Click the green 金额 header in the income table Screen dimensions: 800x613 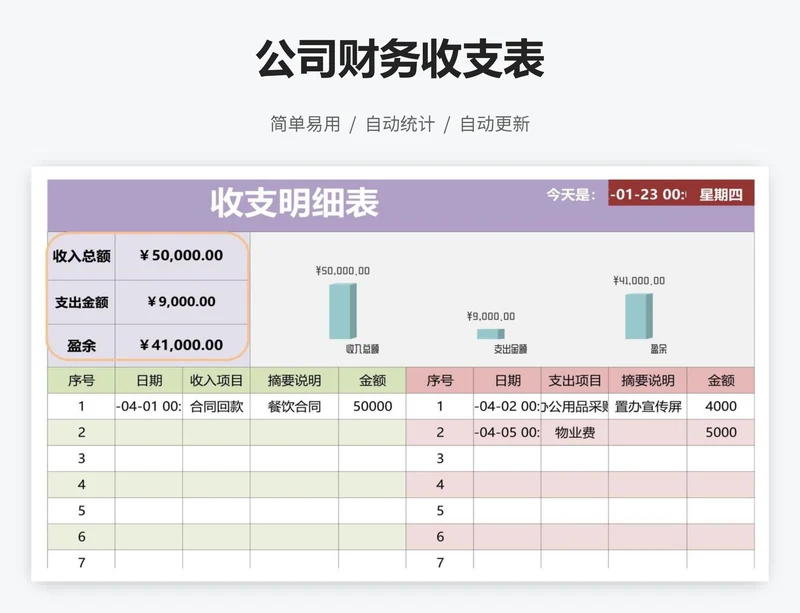(x=372, y=380)
